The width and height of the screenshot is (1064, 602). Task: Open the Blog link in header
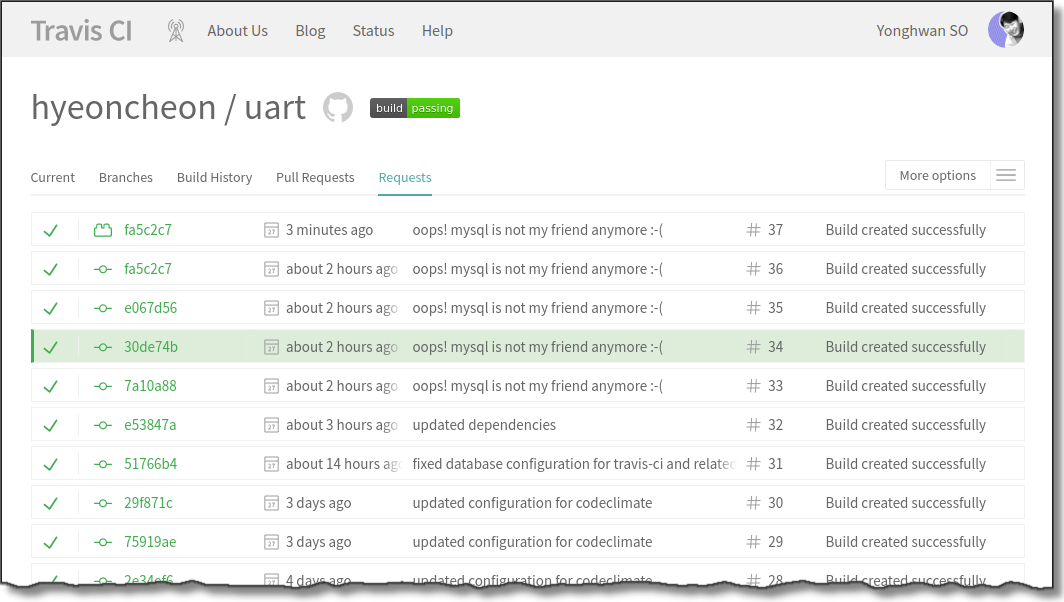[310, 31]
